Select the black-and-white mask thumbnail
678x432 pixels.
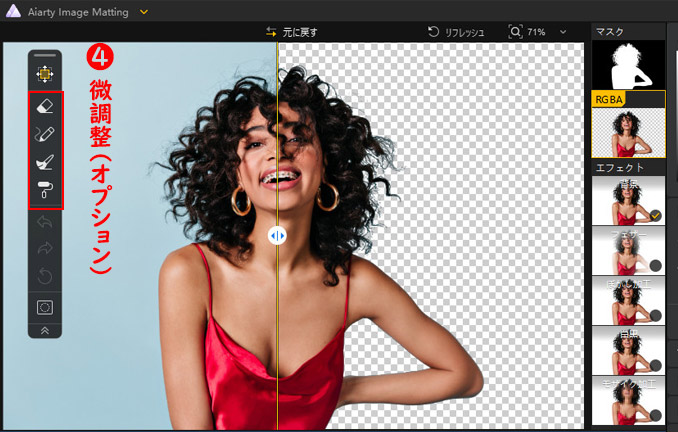click(x=630, y=66)
